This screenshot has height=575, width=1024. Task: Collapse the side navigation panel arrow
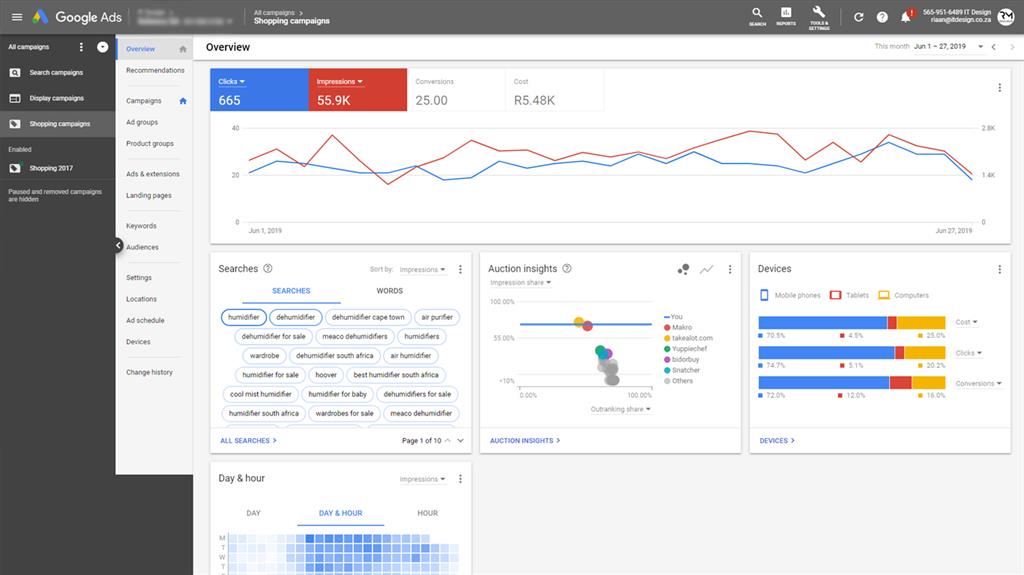(x=118, y=245)
